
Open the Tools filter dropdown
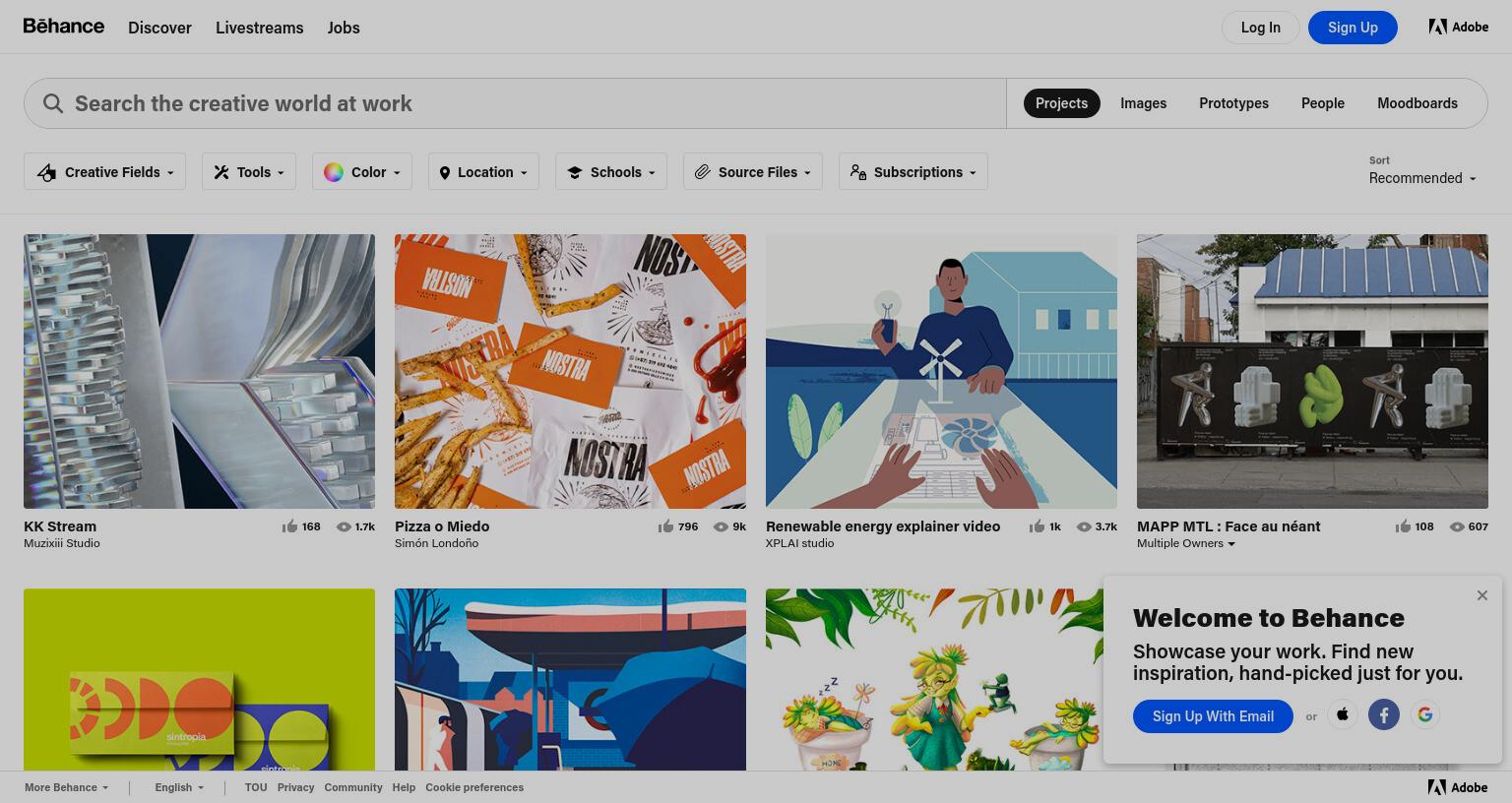tap(249, 171)
